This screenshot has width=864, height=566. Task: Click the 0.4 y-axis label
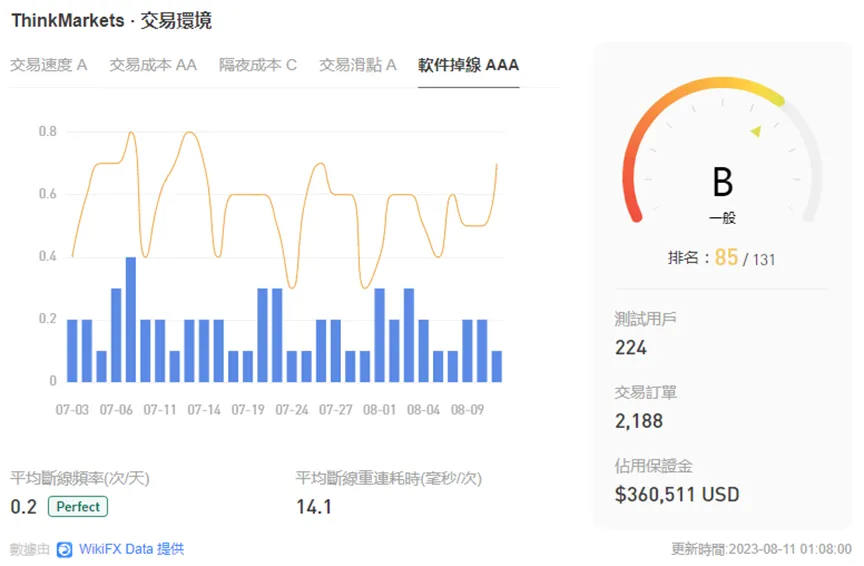[47, 256]
